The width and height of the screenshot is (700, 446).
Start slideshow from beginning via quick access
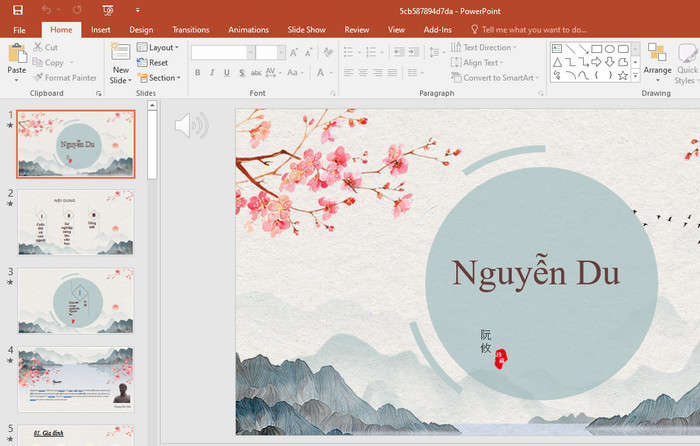107,10
